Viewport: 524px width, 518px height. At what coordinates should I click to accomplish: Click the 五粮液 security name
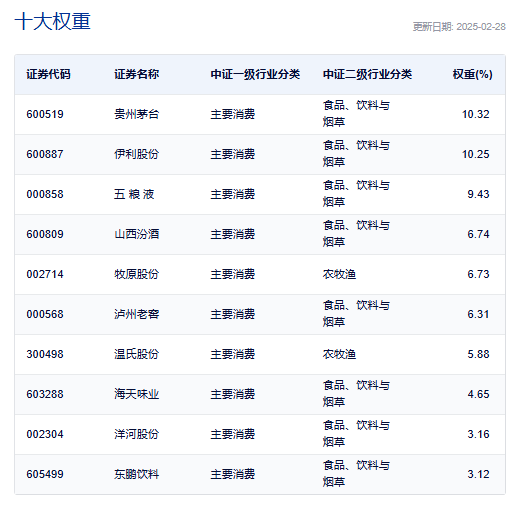(x=134, y=194)
